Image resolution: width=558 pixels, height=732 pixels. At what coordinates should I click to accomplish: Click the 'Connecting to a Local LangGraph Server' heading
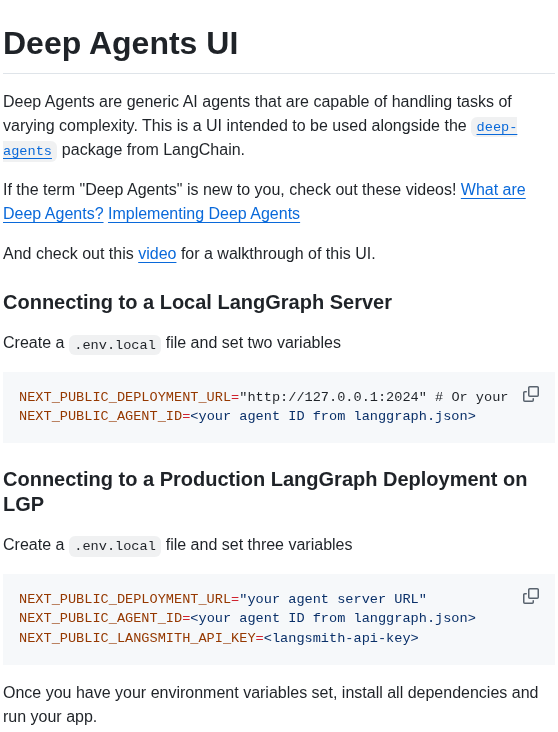198,302
